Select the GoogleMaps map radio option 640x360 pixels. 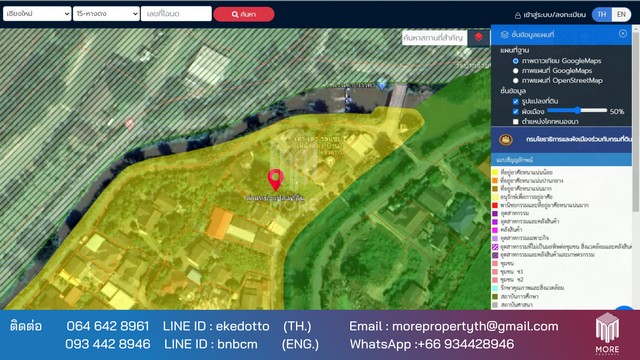coord(516,71)
